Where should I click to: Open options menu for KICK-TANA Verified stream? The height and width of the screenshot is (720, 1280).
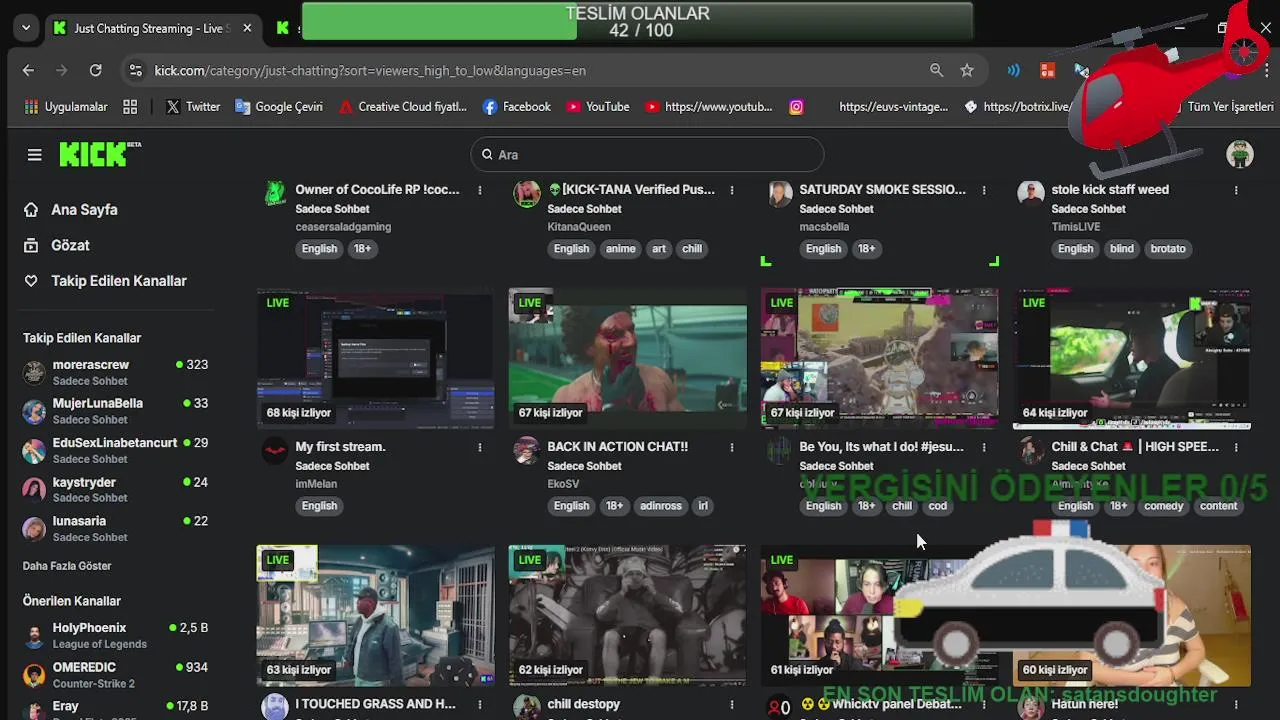[732, 190]
